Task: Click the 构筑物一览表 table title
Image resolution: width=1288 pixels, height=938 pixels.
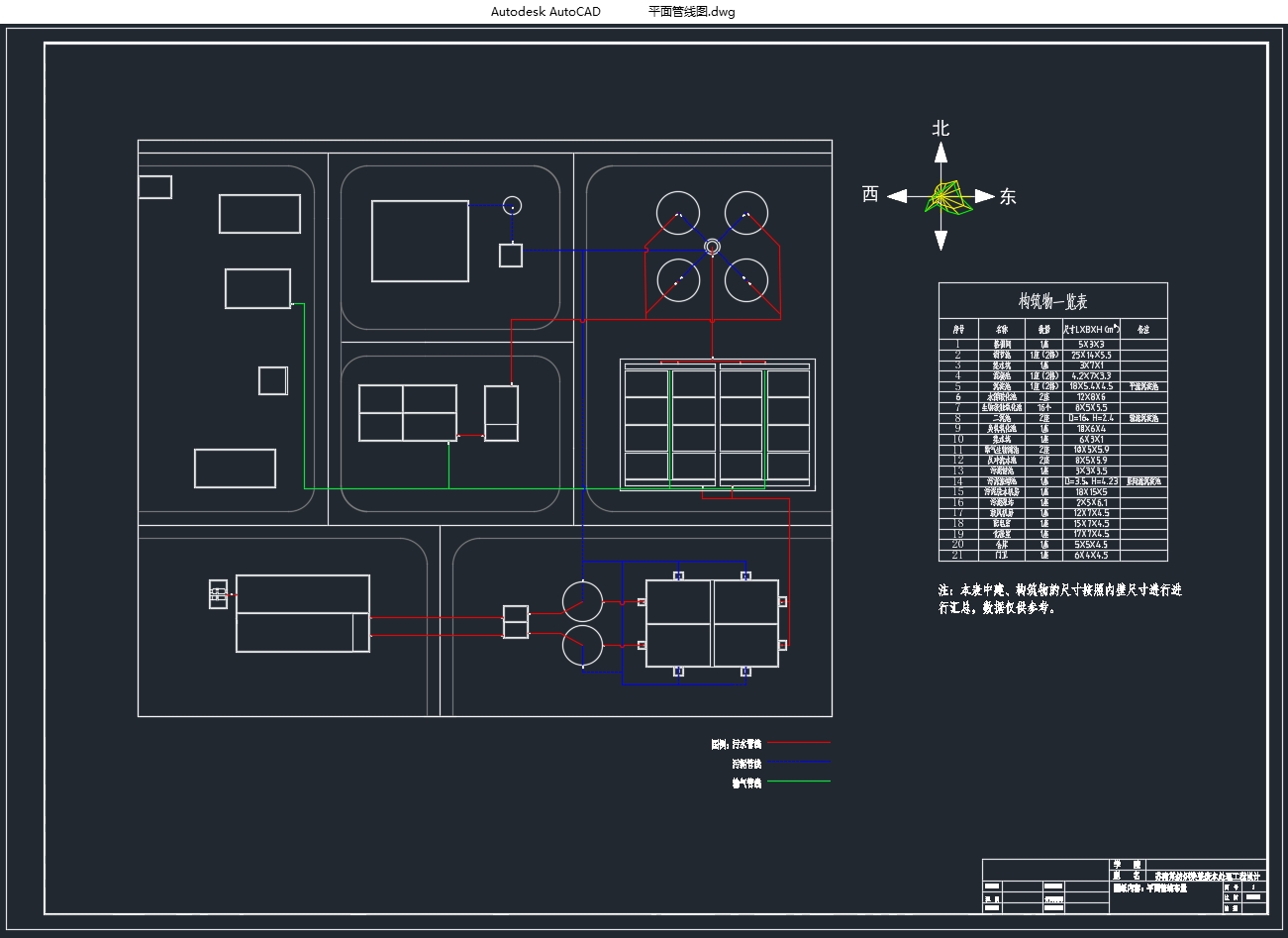Action: click(x=1052, y=301)
